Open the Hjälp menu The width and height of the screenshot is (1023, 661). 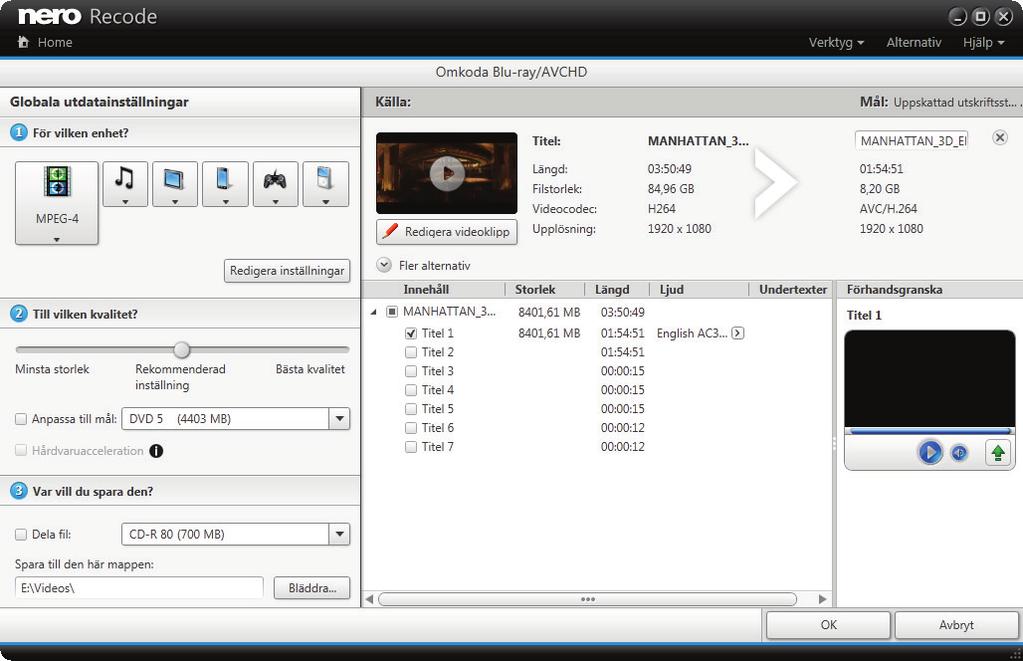point(983,42)
